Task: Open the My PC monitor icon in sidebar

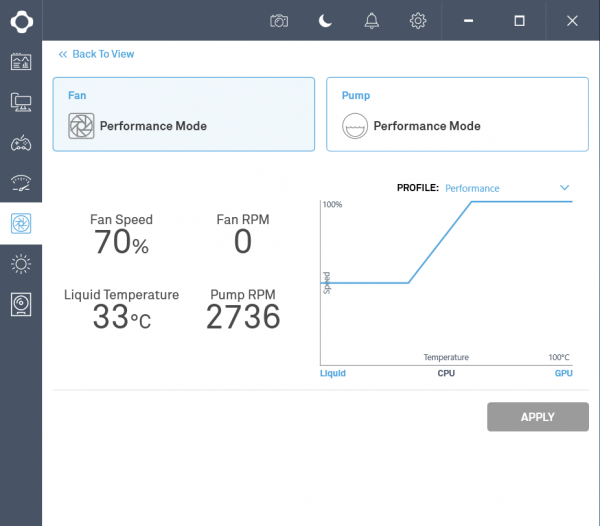Action: [21, 102]
